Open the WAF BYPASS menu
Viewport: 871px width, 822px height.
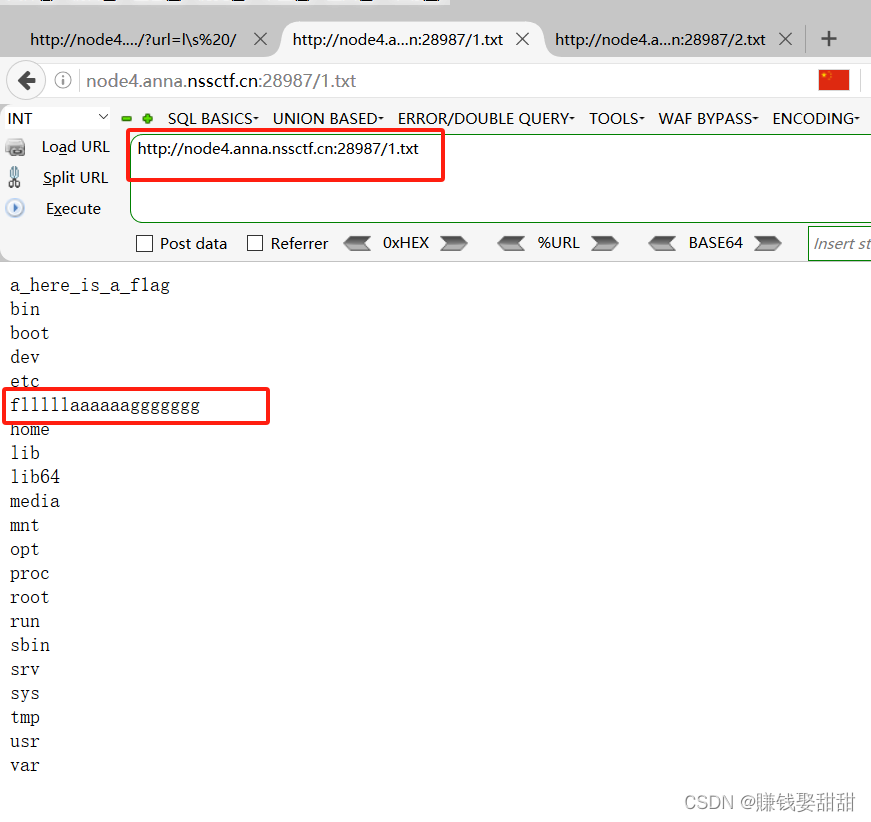[707, 118]
